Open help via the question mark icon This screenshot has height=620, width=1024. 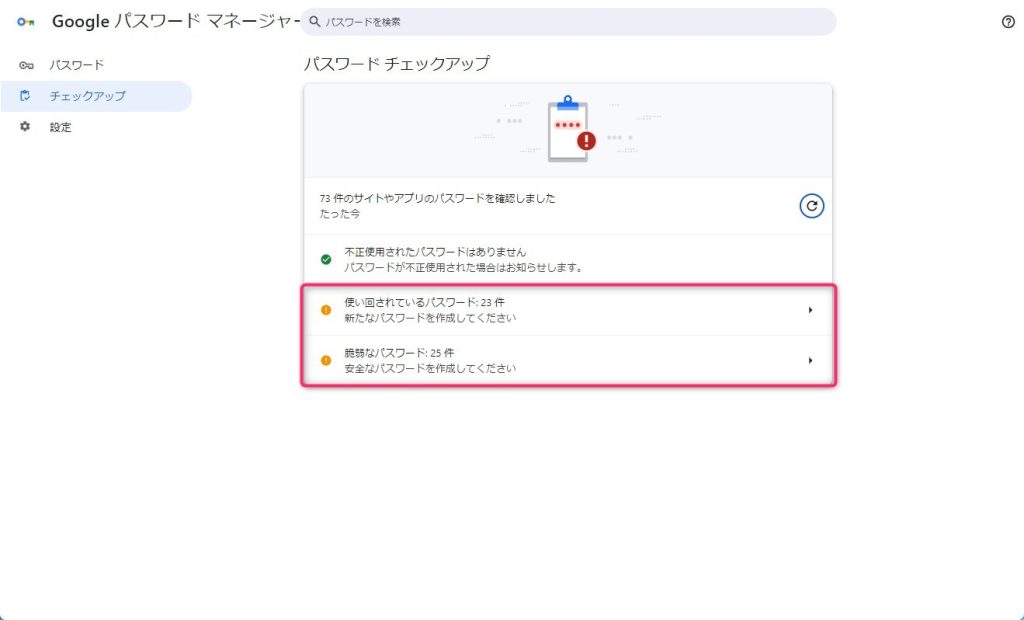[1008, 21]
